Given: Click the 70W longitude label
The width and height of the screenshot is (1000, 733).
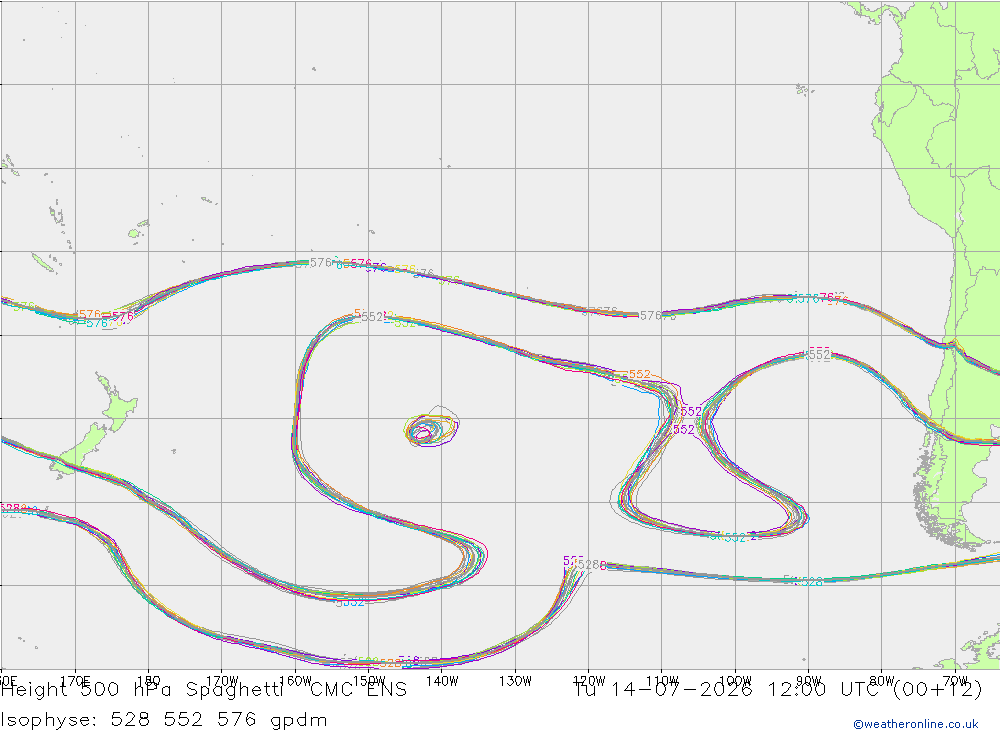Looking at the screenshot, I should pyautogui.click(x=955, y=681).
